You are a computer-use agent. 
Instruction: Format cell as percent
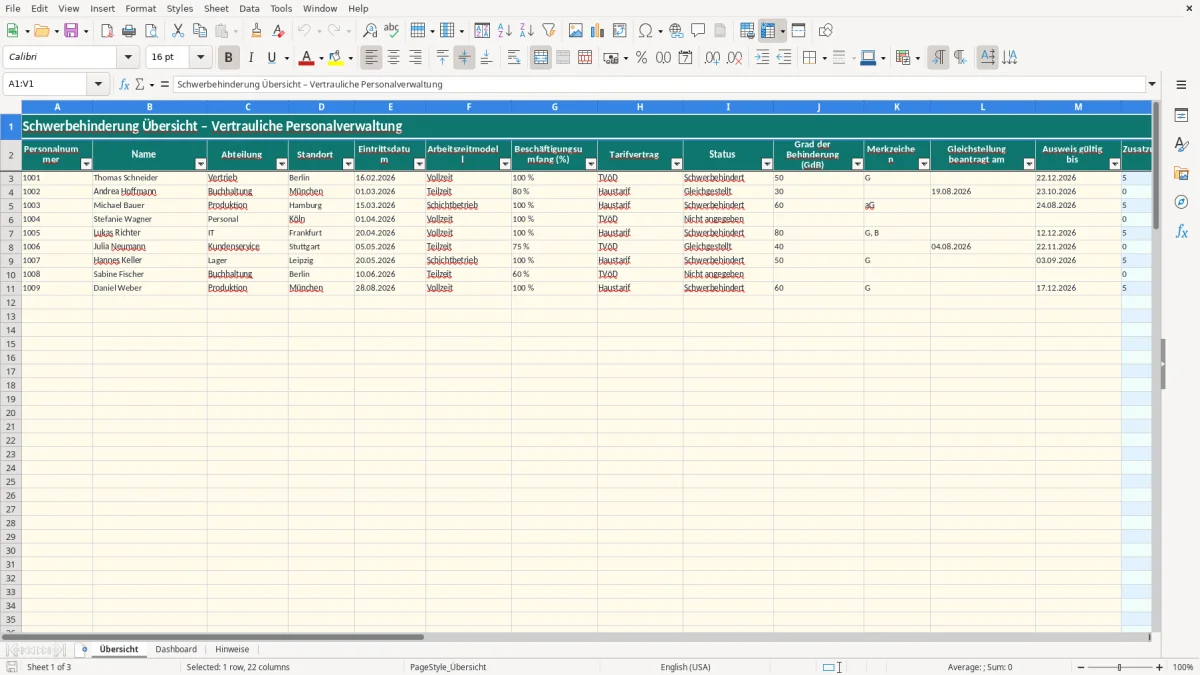641,58
